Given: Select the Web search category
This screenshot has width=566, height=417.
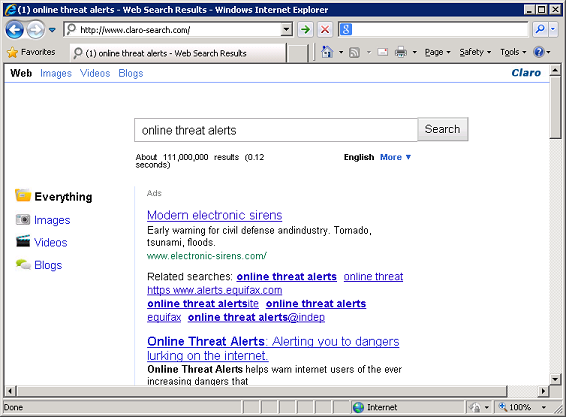Looking at the screenshot, I should pos(21,73).
